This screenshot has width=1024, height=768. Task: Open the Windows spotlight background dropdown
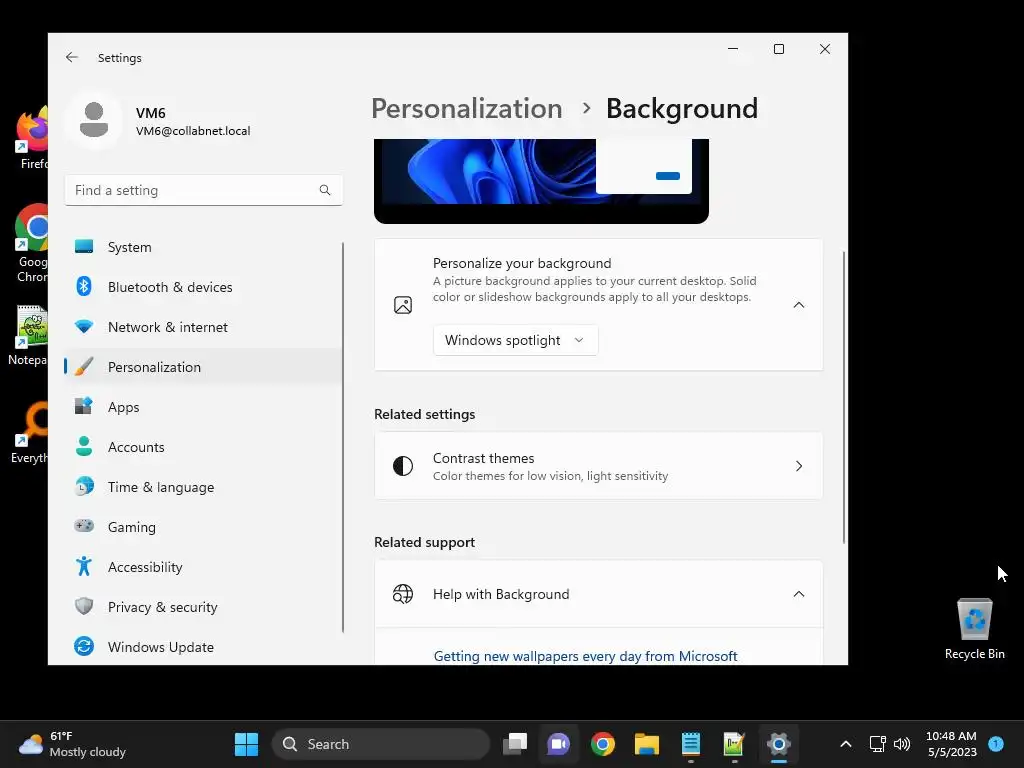pyautogui.click(x=515, y=340)
